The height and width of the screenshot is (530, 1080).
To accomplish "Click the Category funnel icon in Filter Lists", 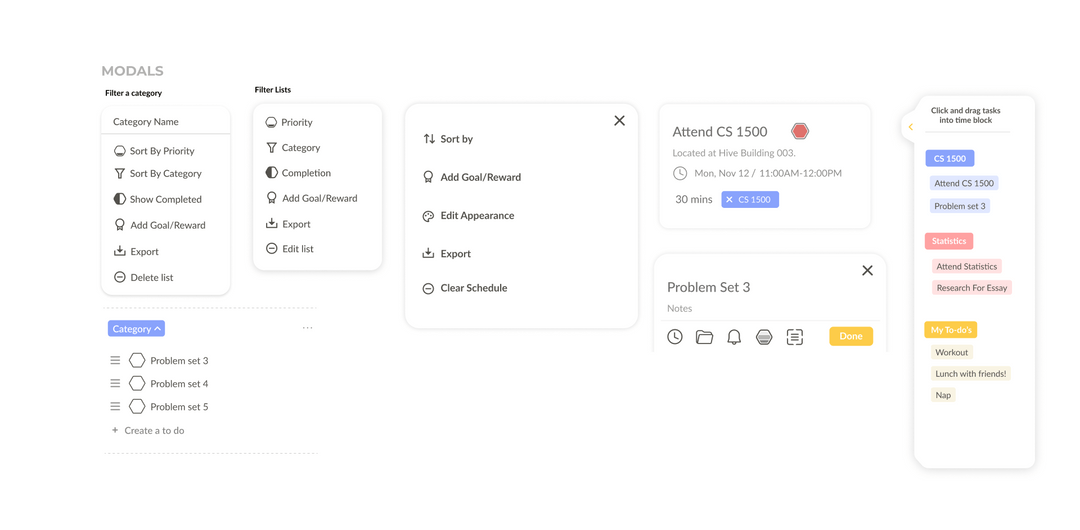I will click(271, 147).
